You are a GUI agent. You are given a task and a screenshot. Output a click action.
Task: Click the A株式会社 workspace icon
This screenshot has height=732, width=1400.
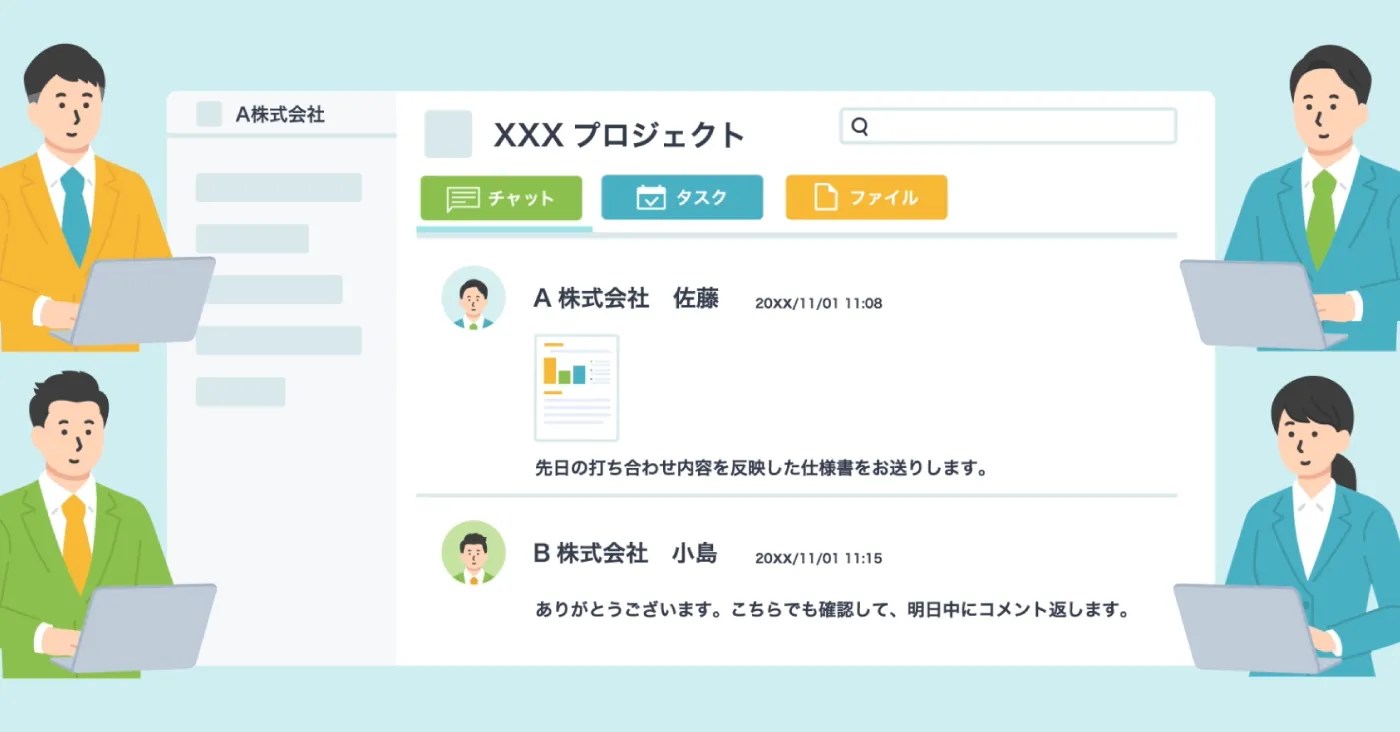(x=209, y=114)
